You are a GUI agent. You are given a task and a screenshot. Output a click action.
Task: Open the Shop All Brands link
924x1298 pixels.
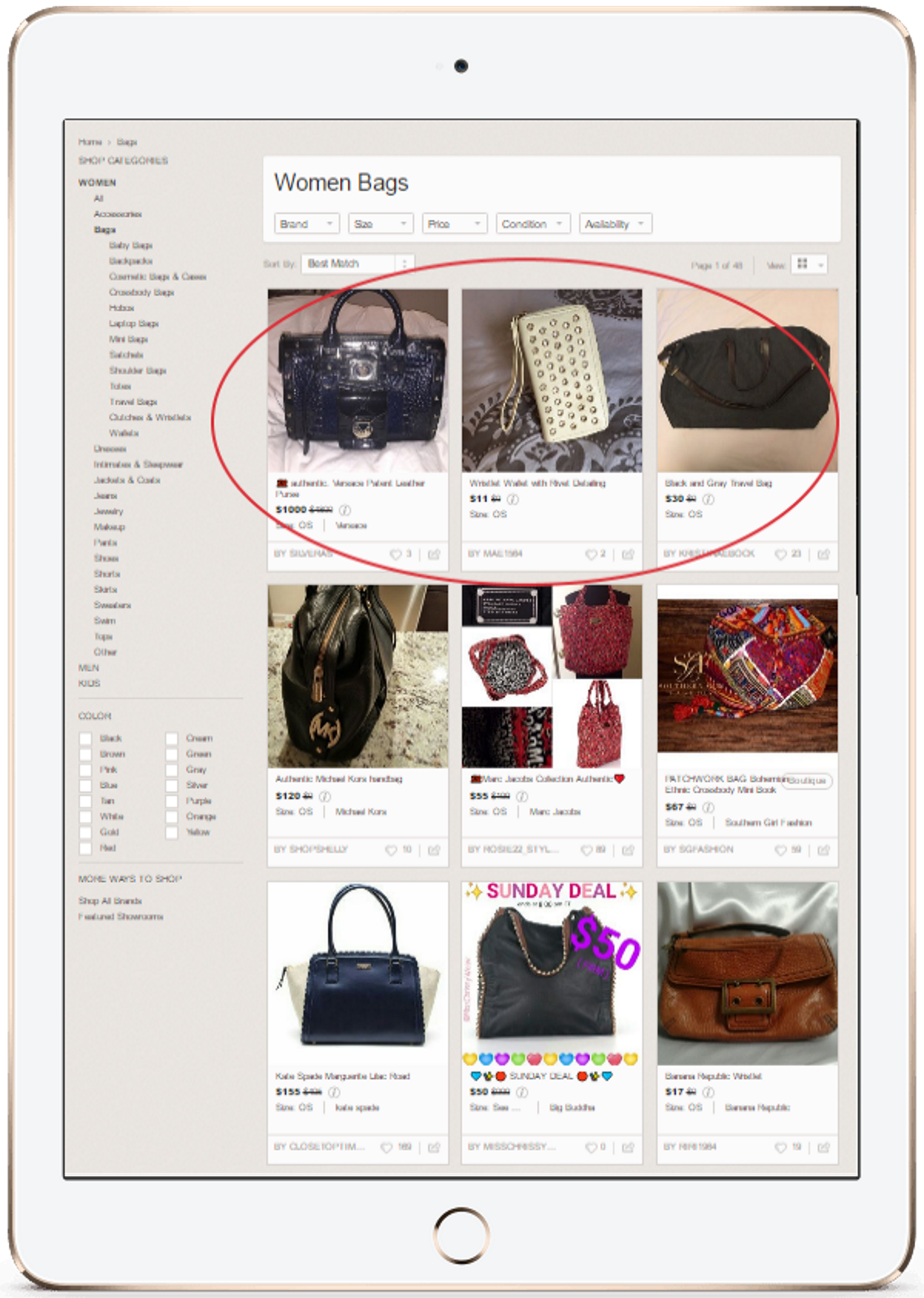pyautogui.click(x=110, y=901)
